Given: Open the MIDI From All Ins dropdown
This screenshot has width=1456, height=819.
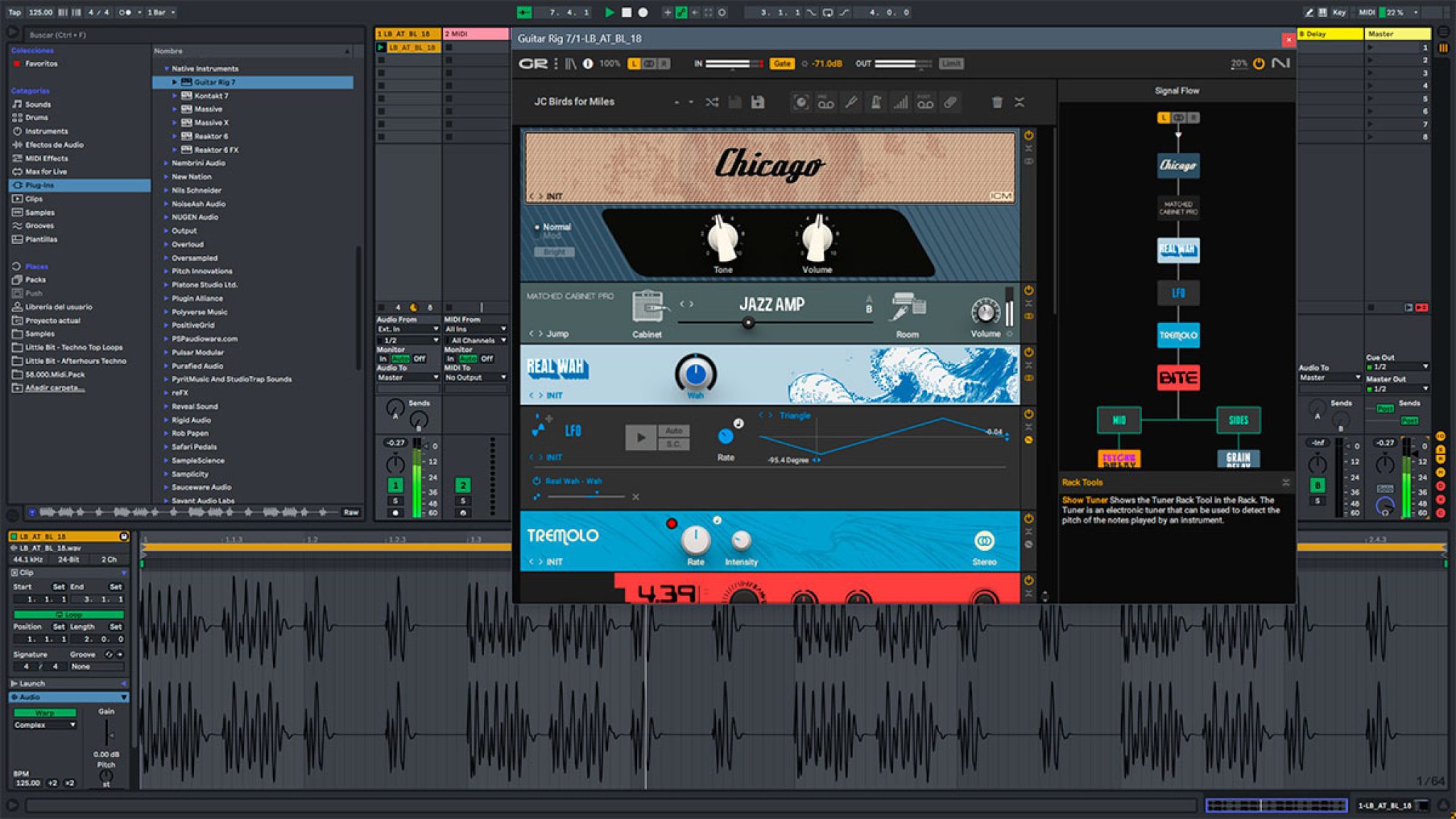Looking at the screenshot, I should coord(476,329).
